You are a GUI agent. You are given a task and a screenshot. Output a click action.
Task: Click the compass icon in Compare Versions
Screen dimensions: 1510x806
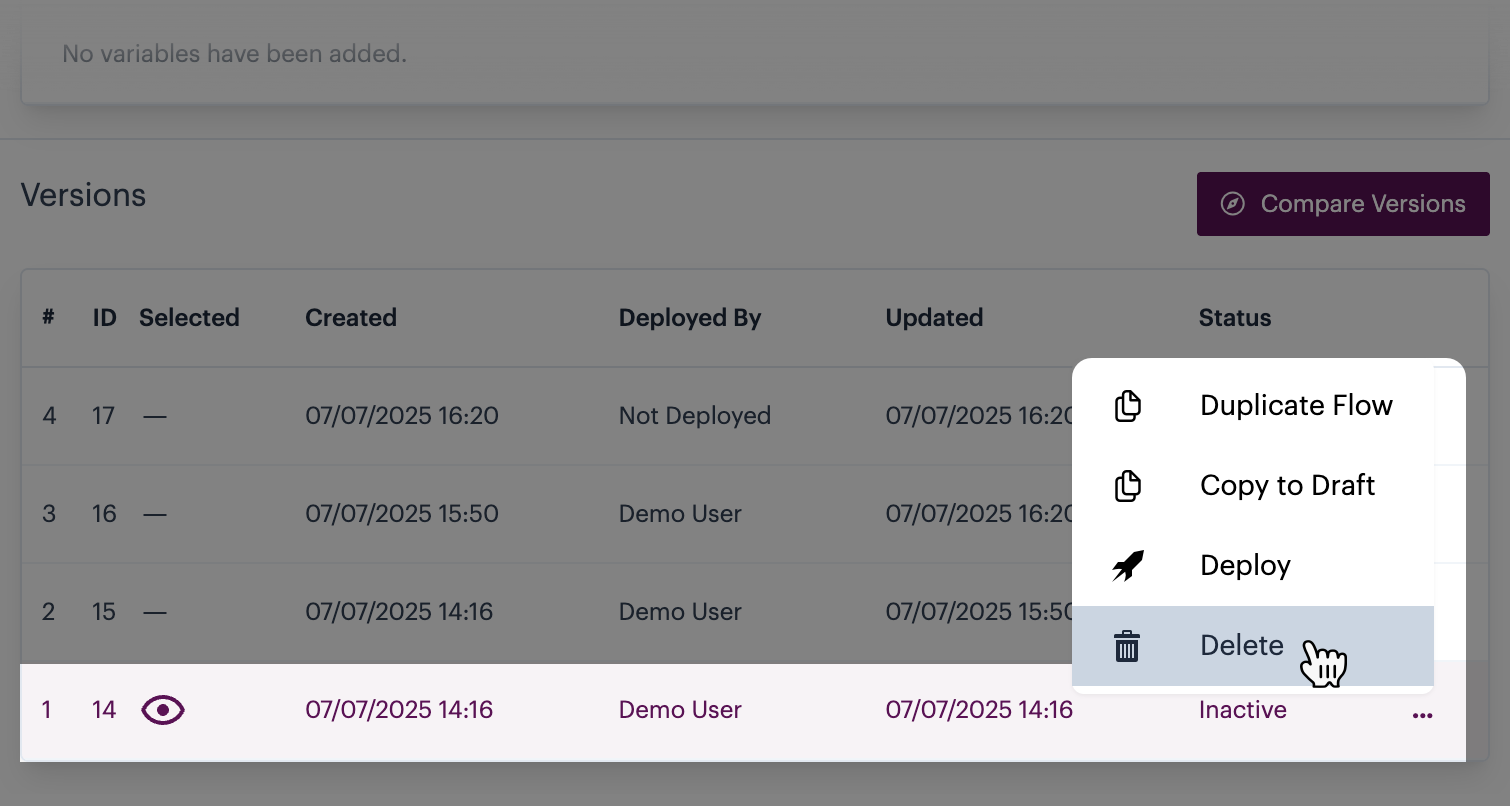click(x=1233, y=204)
